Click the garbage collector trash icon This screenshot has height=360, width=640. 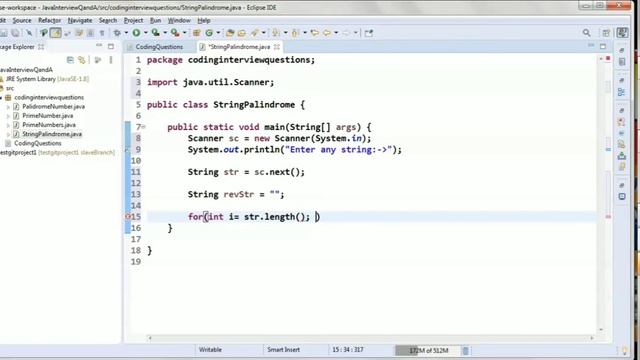pyautogui.click(x=465, y=350)
